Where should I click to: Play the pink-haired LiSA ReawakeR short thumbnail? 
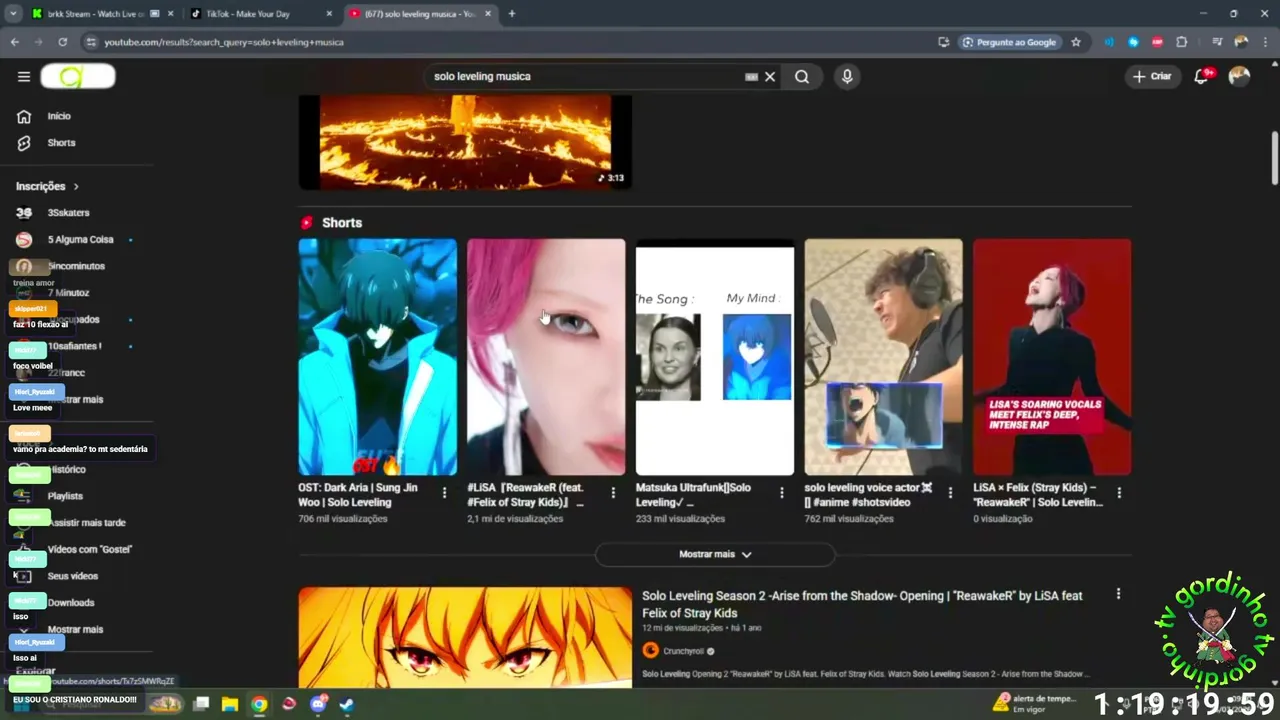coord(546,357)
